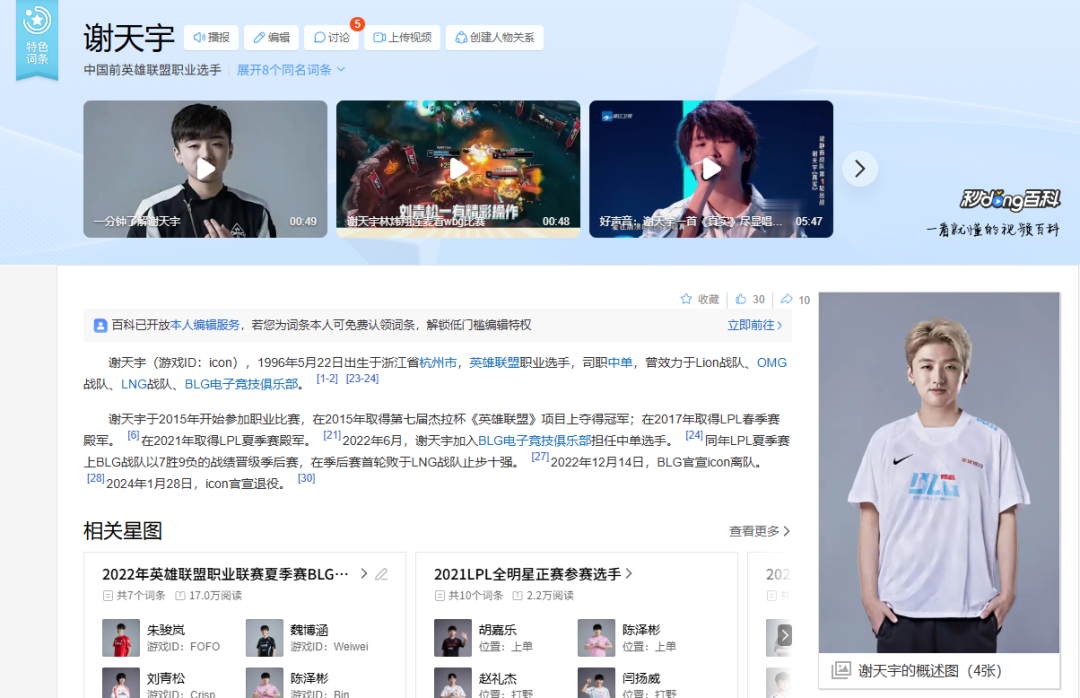
Task: Click citation reference [30]
Action: click(x=307, y=478)
